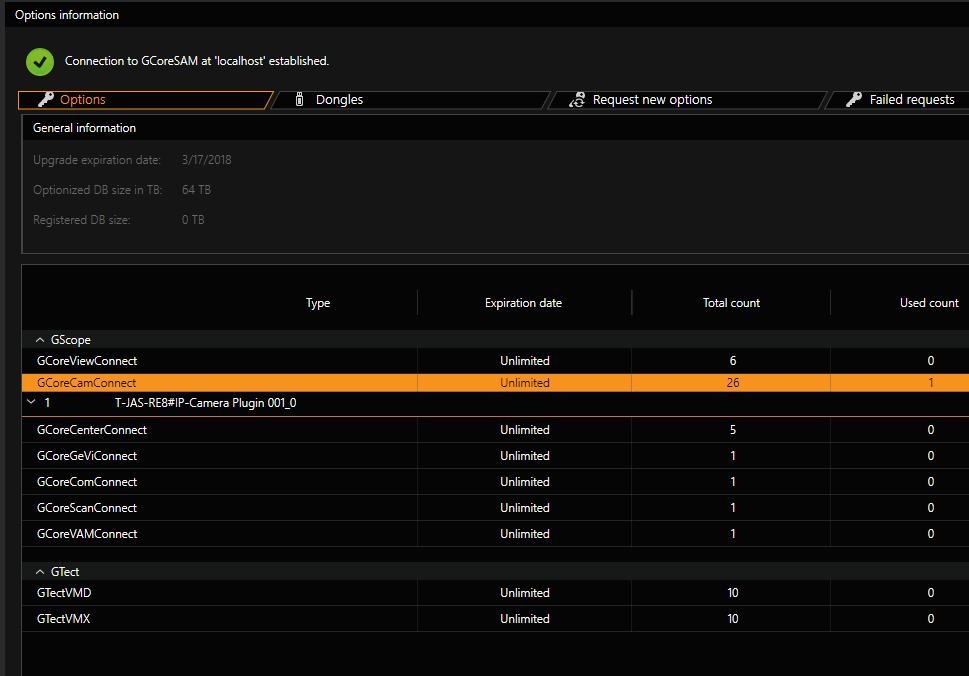Click the green connection status checkmark icon

pos(40,62)
